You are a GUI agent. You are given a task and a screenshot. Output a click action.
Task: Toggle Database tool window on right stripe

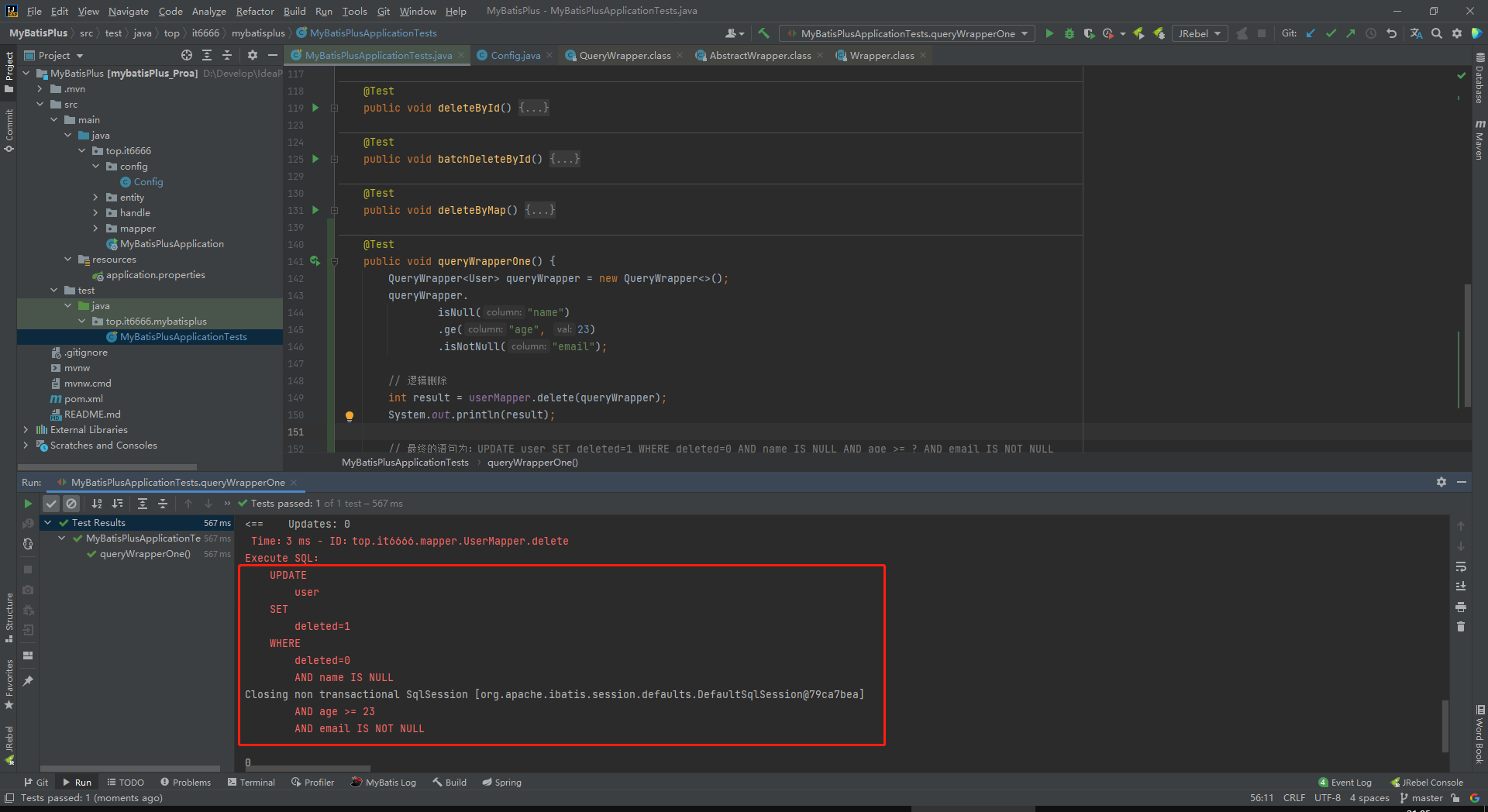1479,78
